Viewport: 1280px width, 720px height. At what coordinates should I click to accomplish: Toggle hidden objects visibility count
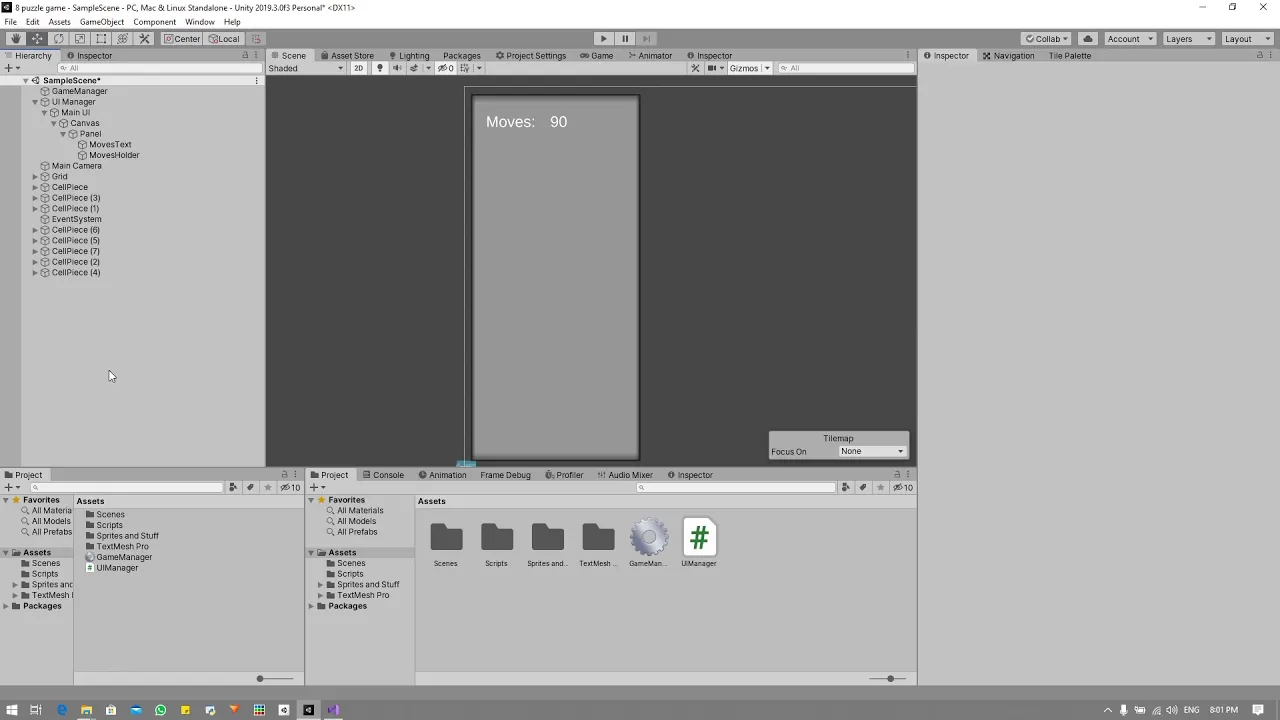coord(446,68)
